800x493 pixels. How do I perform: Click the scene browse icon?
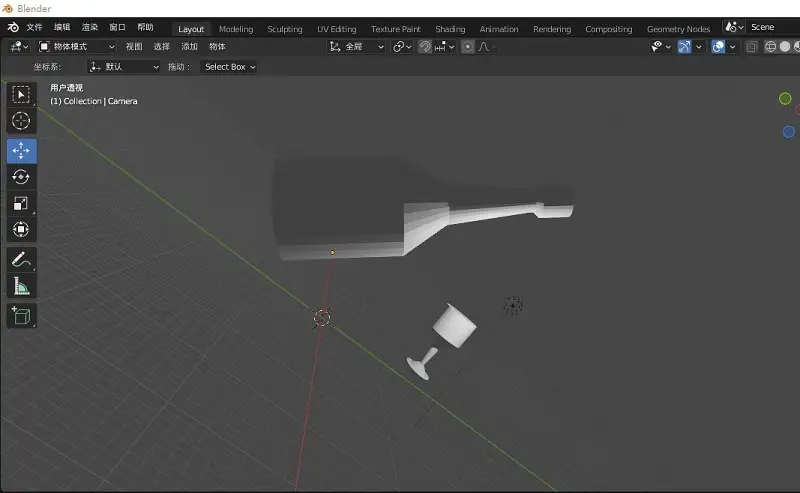tap(735, 27)
